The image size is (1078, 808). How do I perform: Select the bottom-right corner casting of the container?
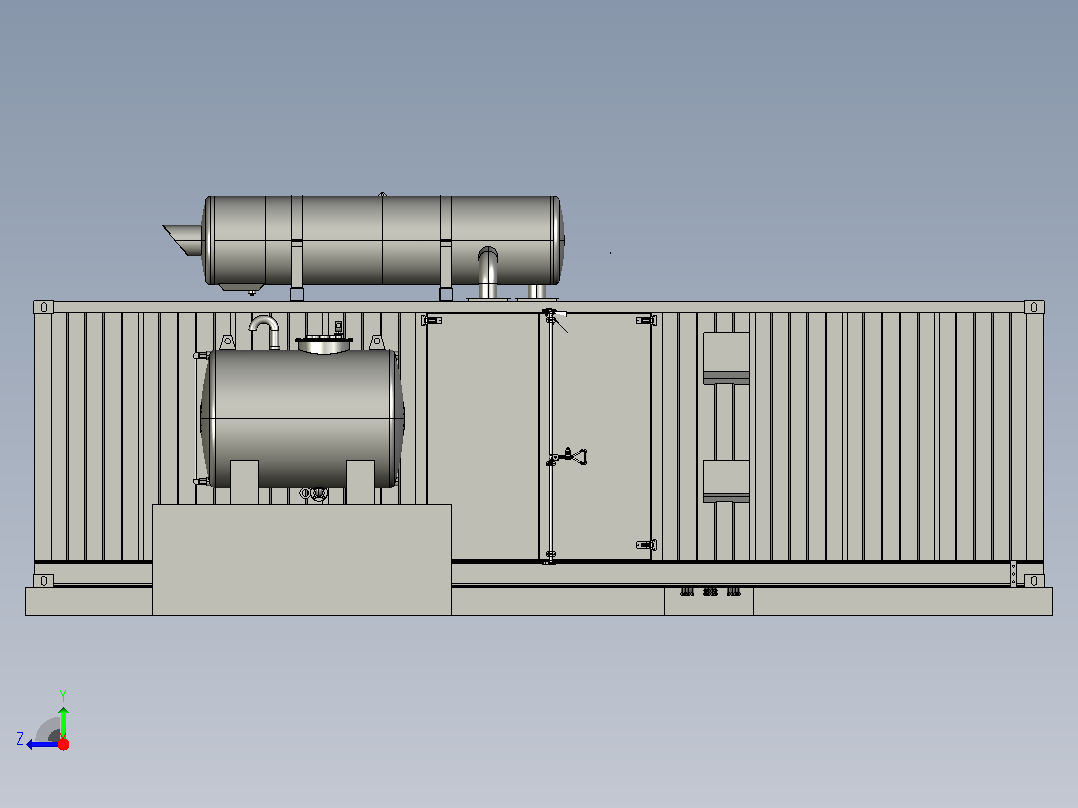coord(1034,580)
